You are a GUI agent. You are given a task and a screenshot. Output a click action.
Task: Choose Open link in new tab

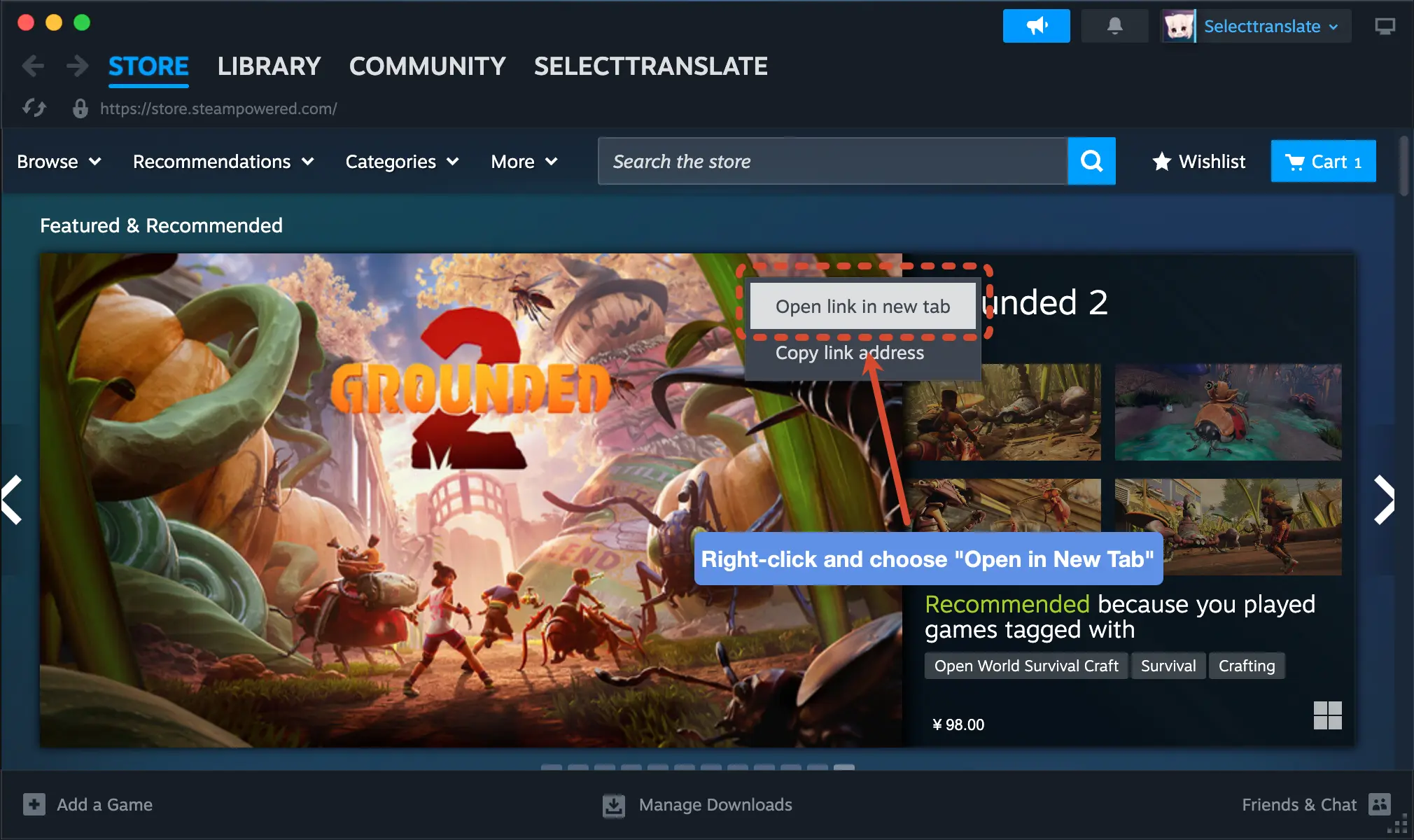pos(862,306)
